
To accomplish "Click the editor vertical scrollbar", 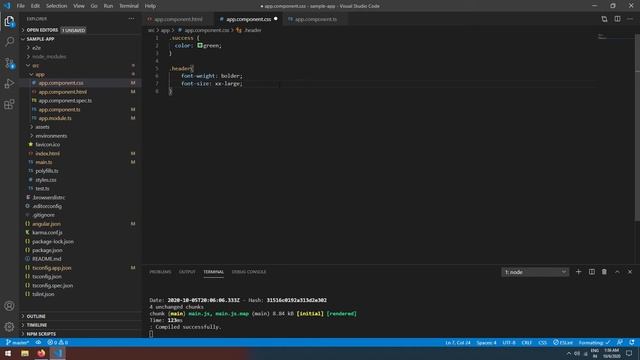I will (638, 129).
